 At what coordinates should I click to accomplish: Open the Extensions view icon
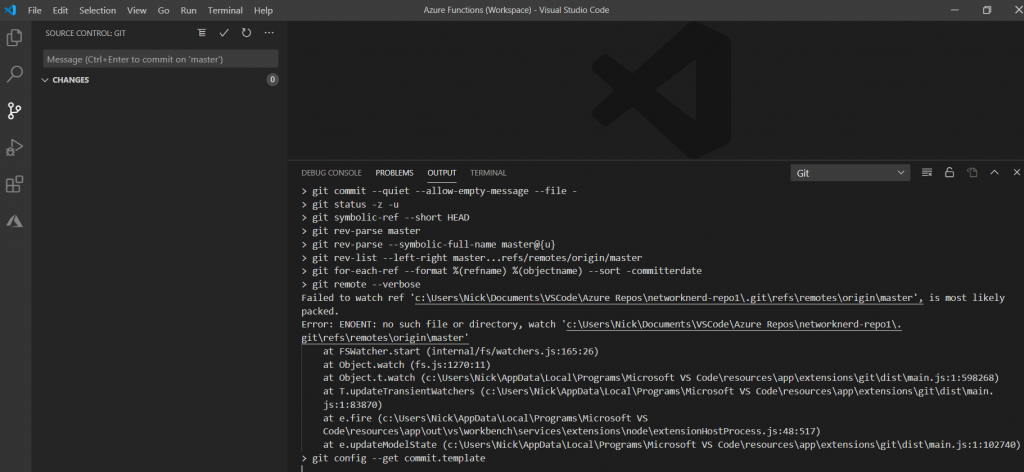point(14,184)
